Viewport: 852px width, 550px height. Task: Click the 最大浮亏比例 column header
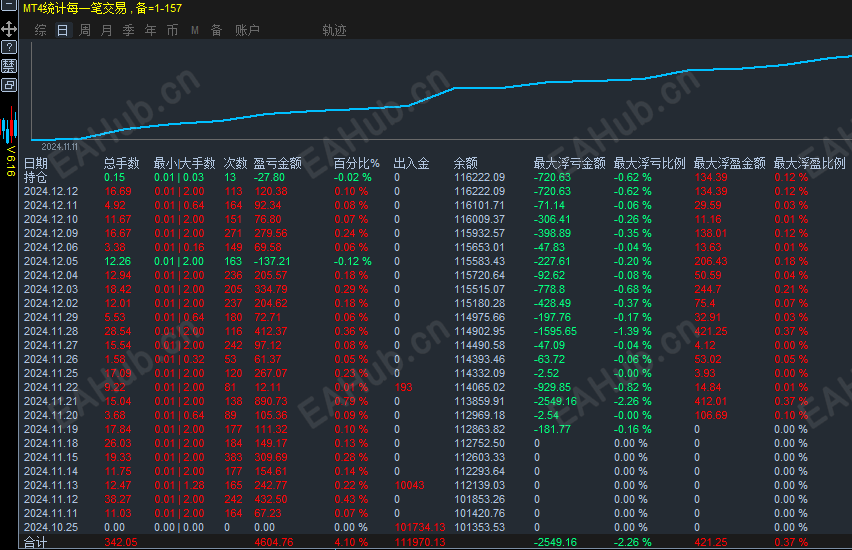649,163
